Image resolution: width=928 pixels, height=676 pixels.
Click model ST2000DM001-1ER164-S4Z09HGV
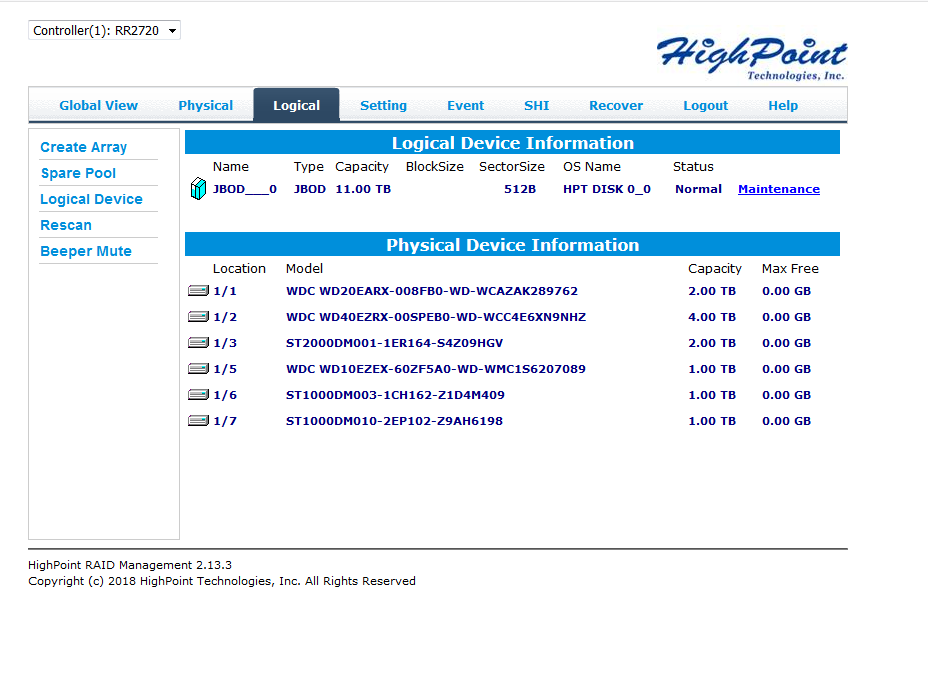pos(394,343)
